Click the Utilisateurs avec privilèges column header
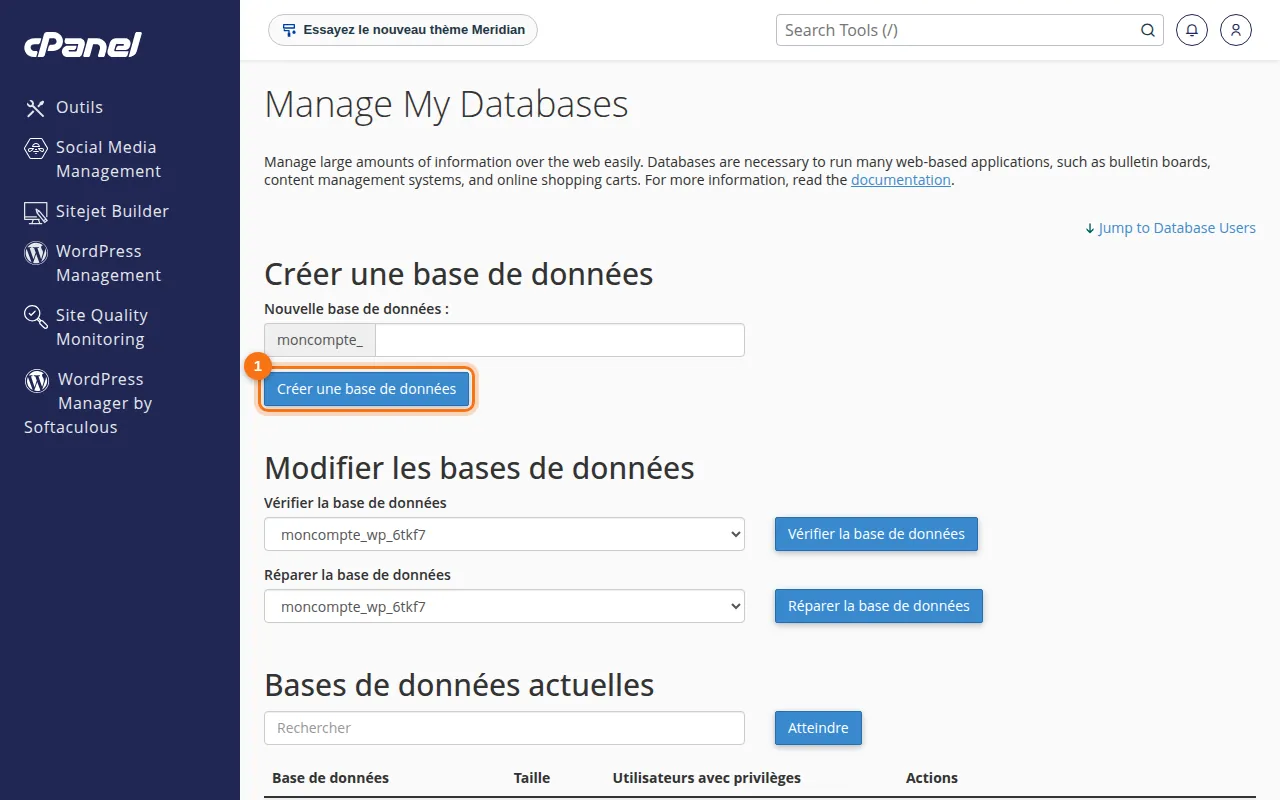 (x=707, y=778)
